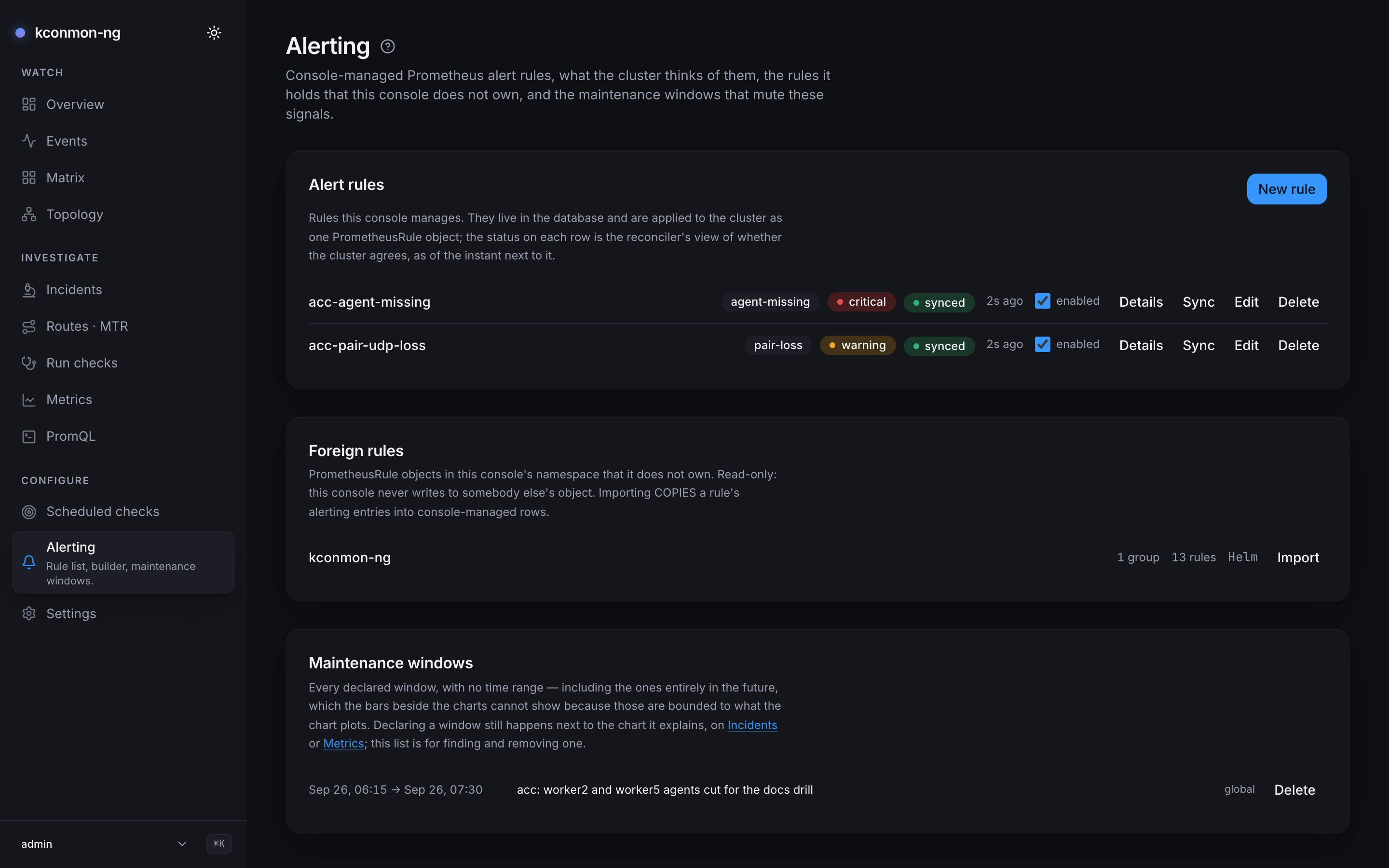
Task: Click the Run checks stethoscope icon
Action: click(x=29, y=364)
